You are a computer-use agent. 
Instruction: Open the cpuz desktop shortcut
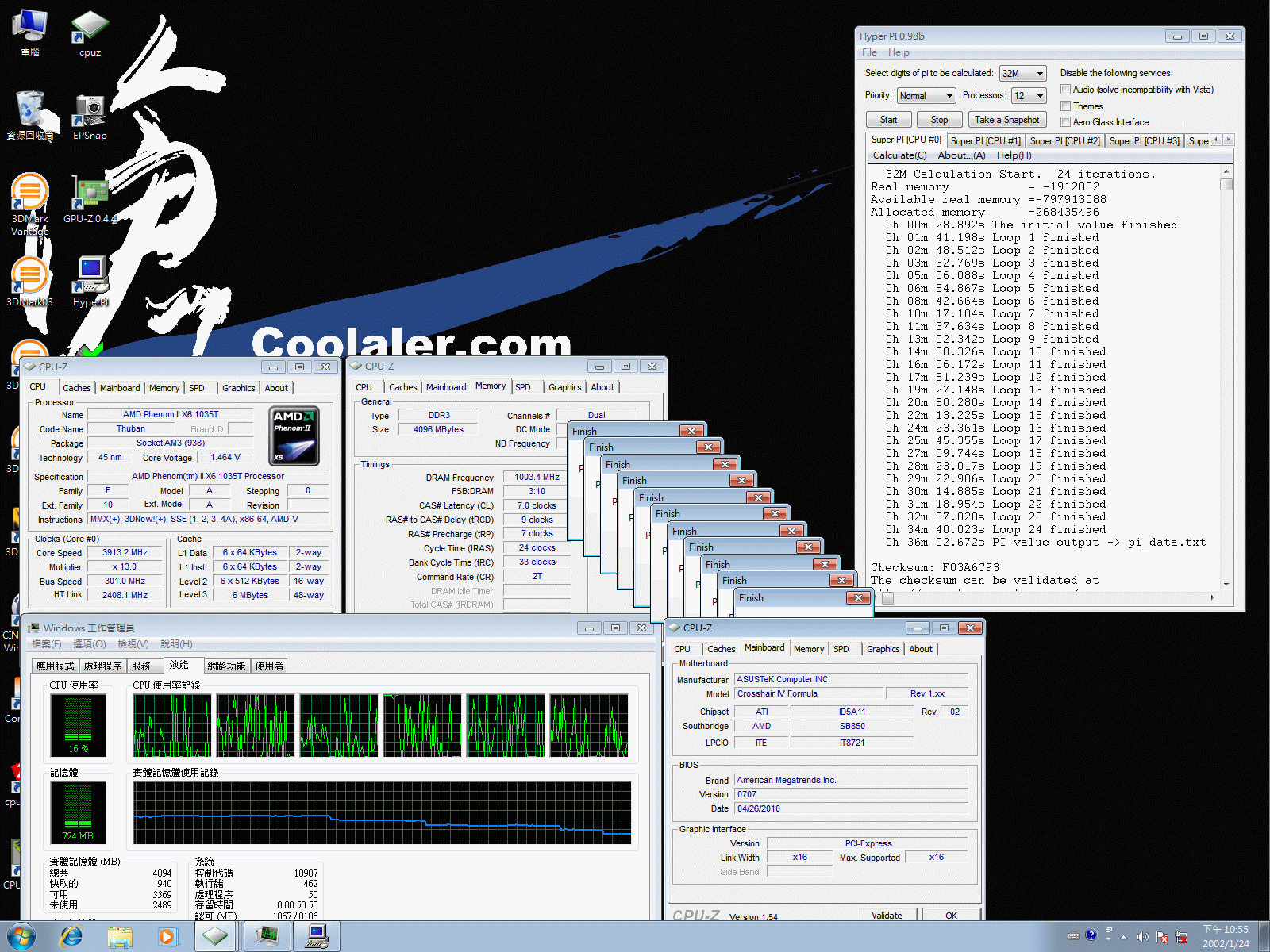pyautogui.click(x=90, y=33)
